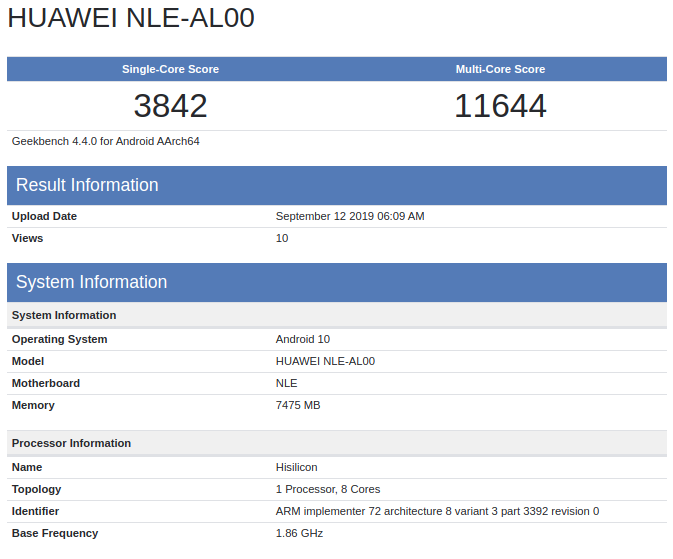The image size is (673, 559).
Task: Click the HUAWEI NLE-AL00 page title
Action: click(131, 18)
